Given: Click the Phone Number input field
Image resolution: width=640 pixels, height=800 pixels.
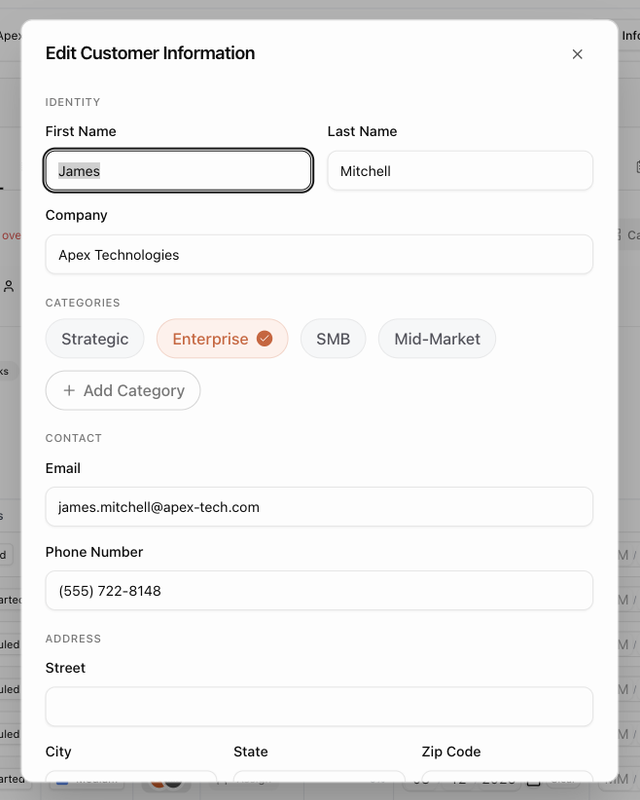Looking at the screenshot, I should click(319, 590).
